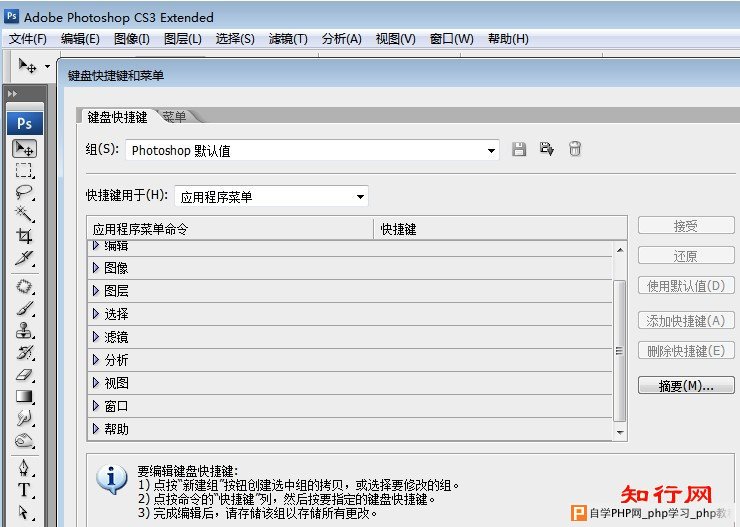Select the Spot Healing Brush tool

click(25, 286)
